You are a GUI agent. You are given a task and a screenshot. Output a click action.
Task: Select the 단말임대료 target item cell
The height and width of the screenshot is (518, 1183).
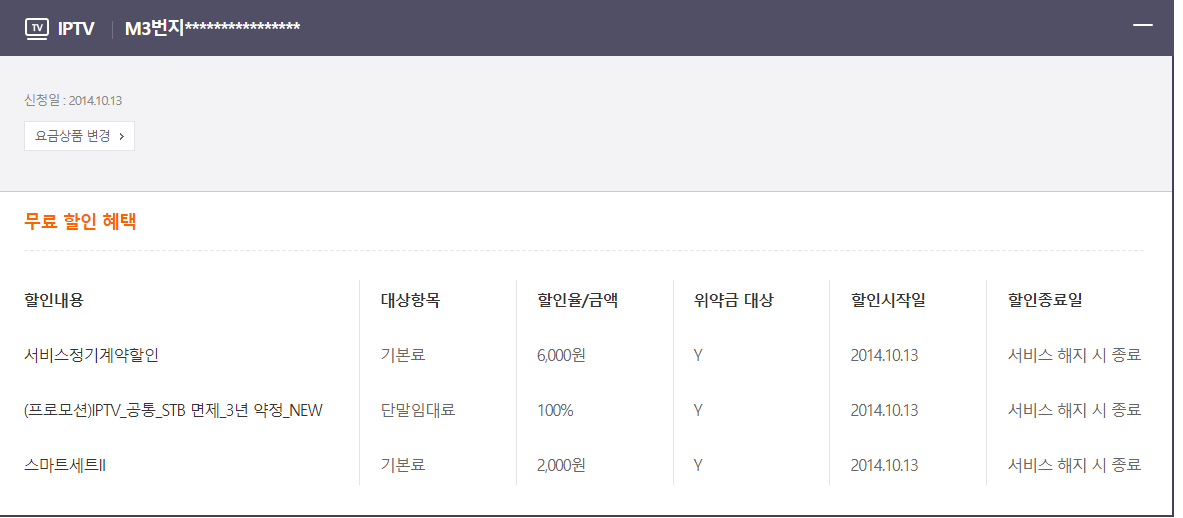[418, 410]
